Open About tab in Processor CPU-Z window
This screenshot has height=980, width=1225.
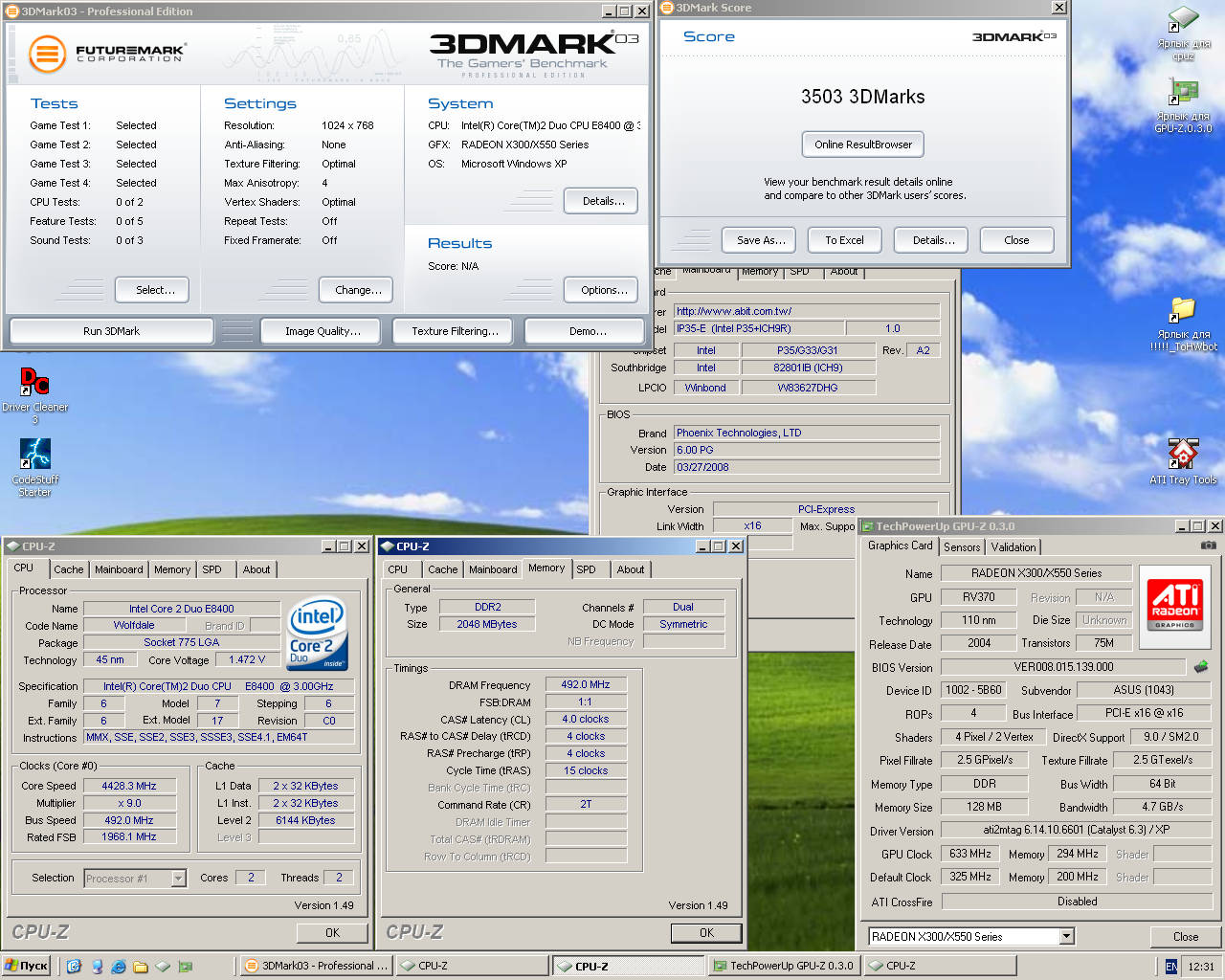coord(256,569)
